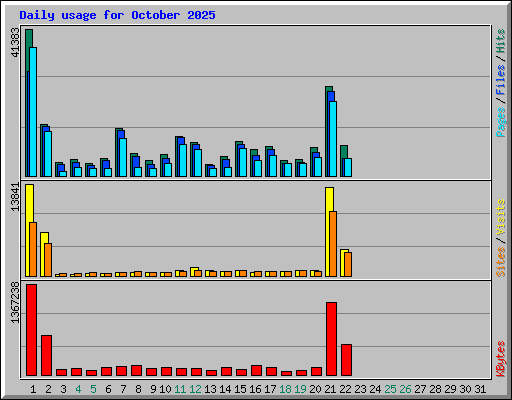The width and height of the screenshot is (512, 400).
Task: Click day label 10 on the x-axis
Action: (165, 389)
